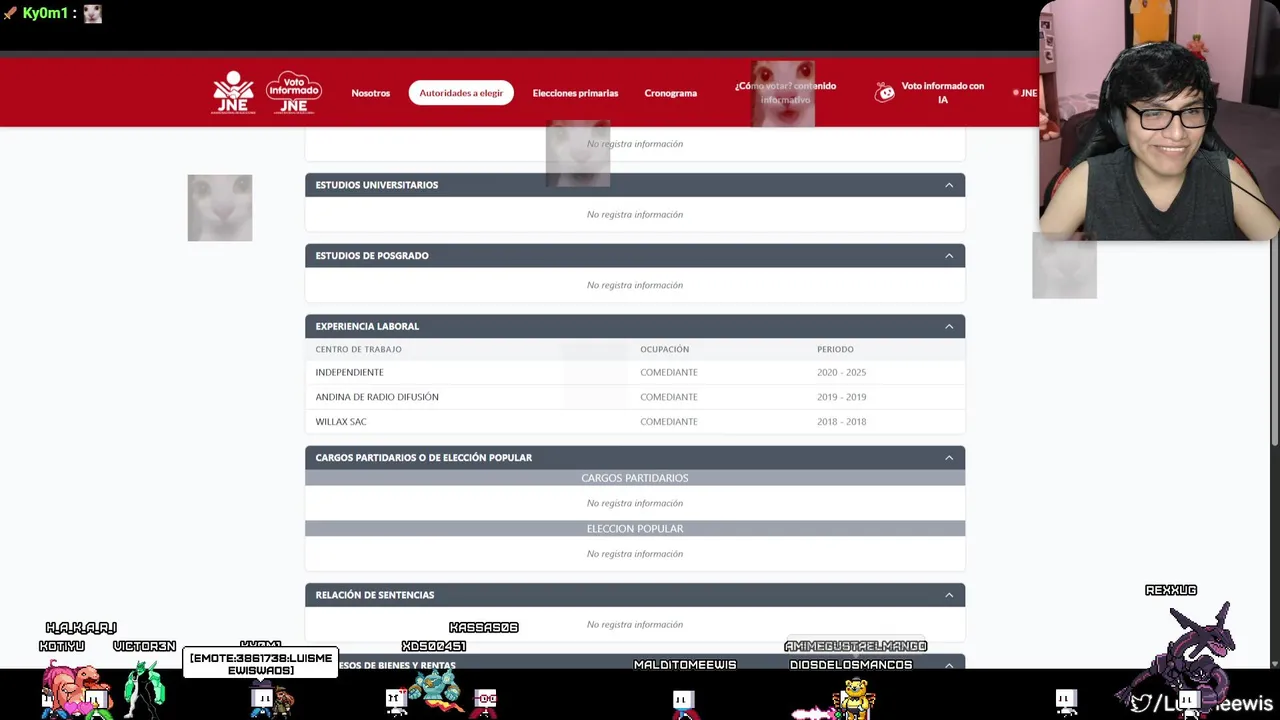
Task: Collapse the Relación de Sentencias section
Action: 949,595
